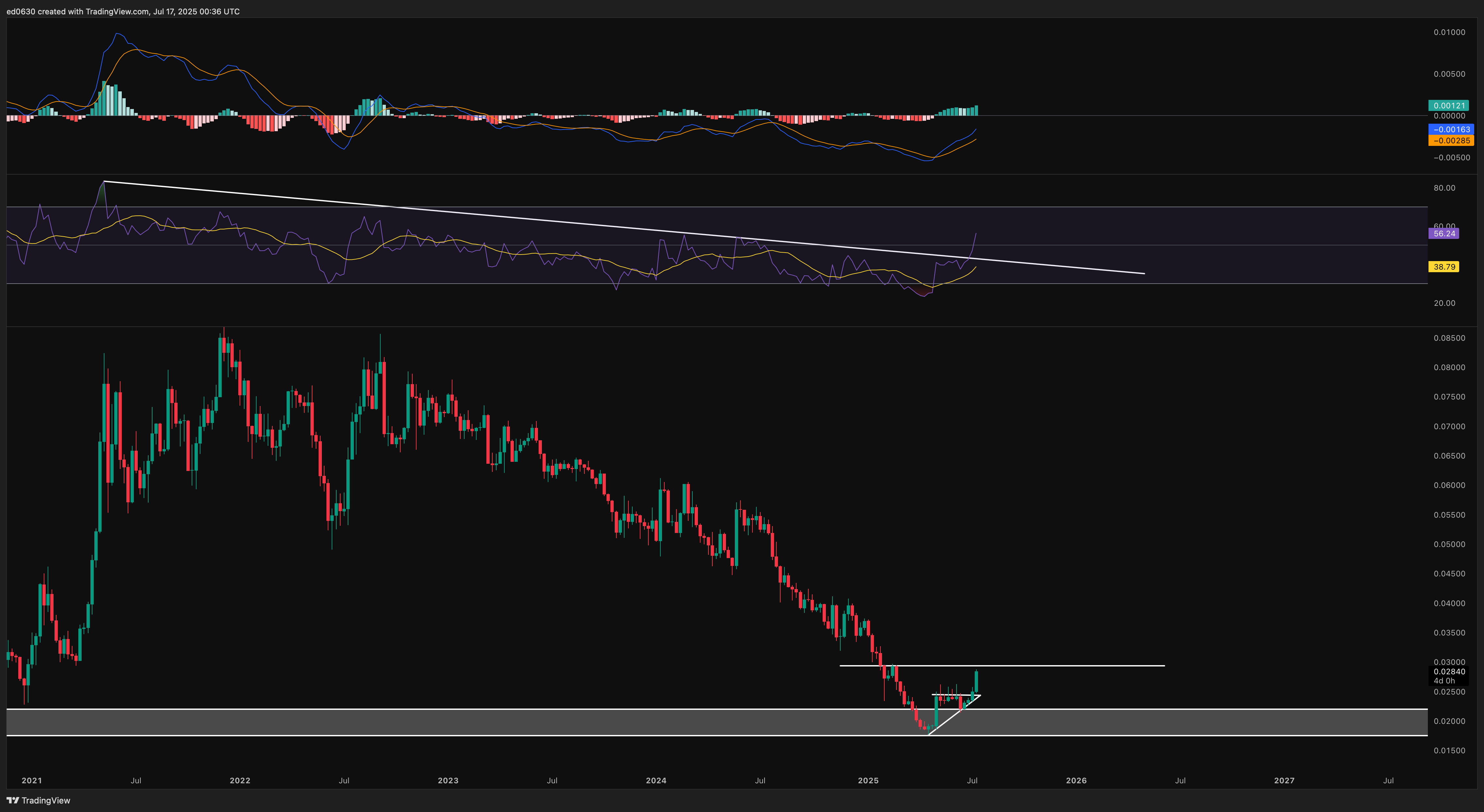This screenshot has height=812, width=1484.
Task: Click the MACD scale label 0.00500
Action: pyautogui.click(x=1449, y=74)
